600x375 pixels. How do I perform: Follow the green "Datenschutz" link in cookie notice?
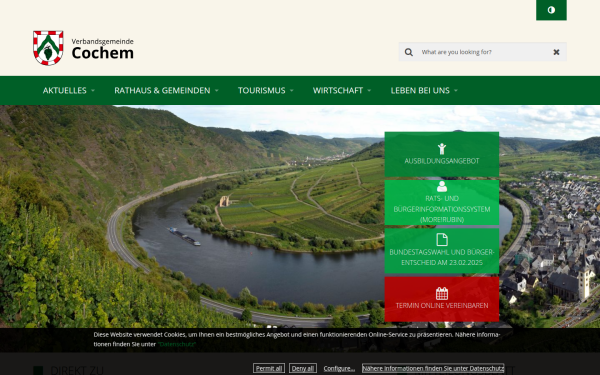pos(177,344)
